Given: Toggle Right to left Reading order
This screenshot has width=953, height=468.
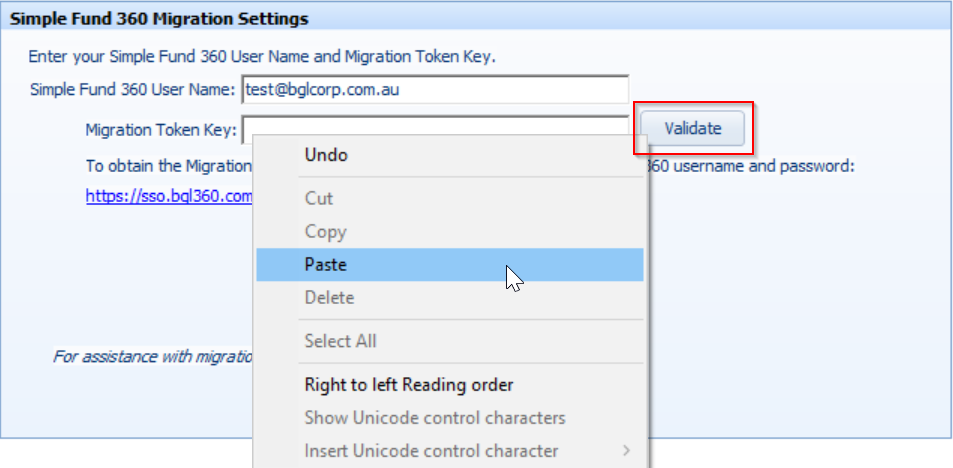Looking at the screenshot, I should (x=450, y=385).
